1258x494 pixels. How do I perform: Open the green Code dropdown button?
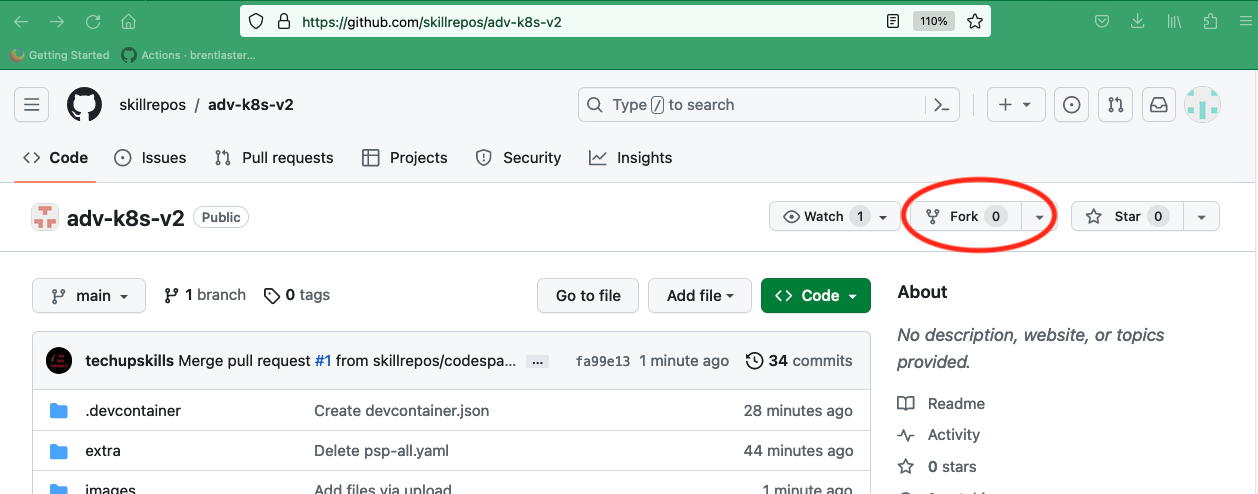pyautogui.click(x=816, y=296)
